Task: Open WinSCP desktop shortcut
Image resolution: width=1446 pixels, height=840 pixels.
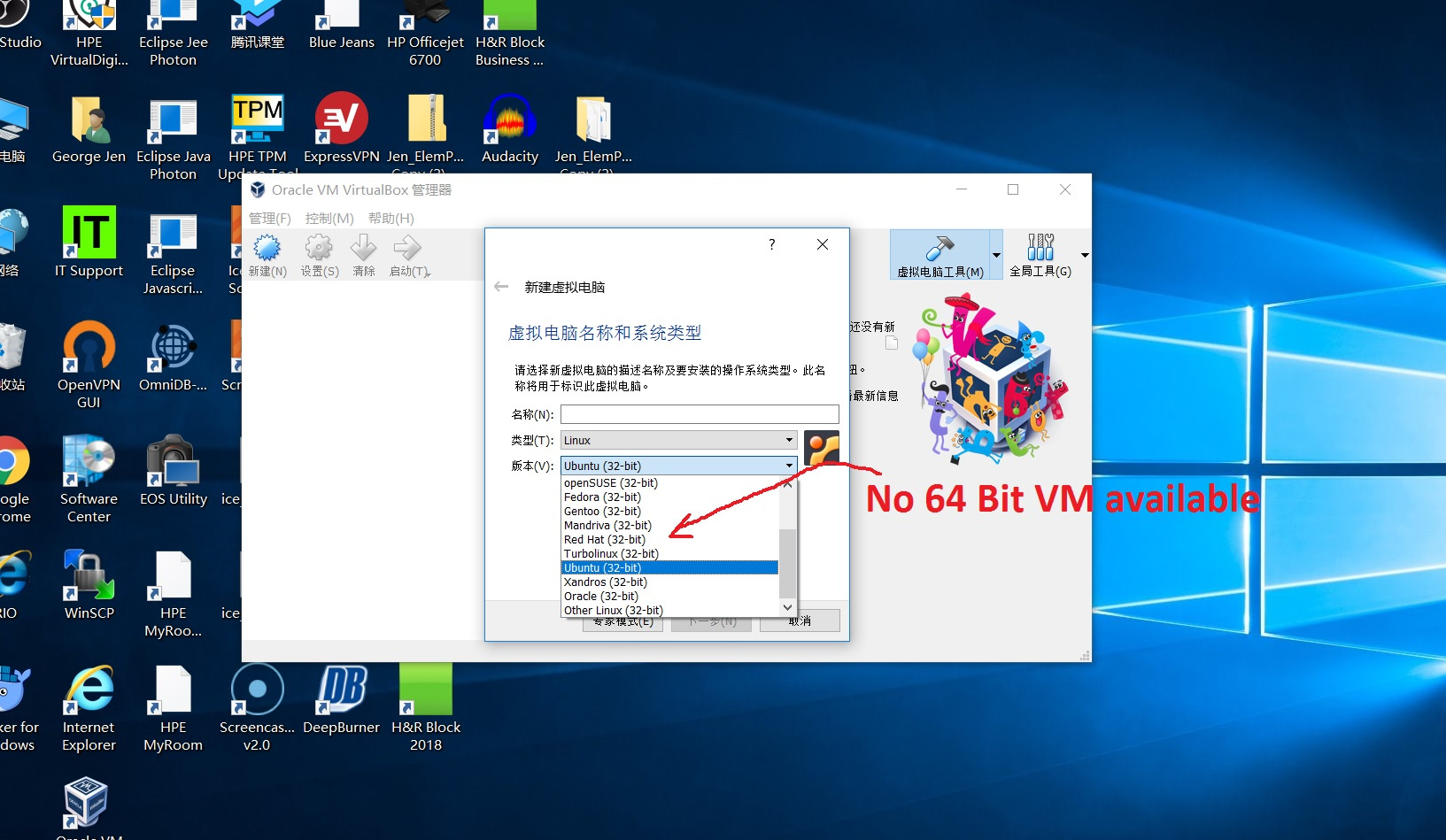Action: pos(89,585)
